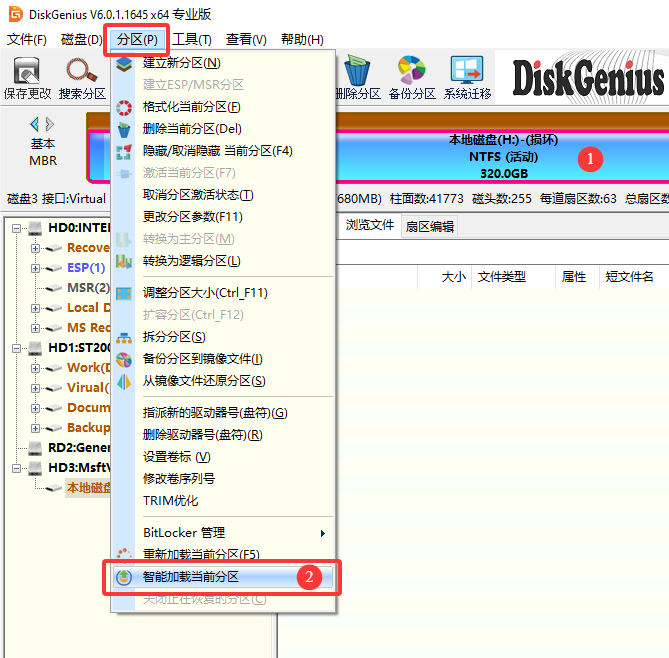Sort file list by 文件类型 column header
Image resolution: width=669 pixels, height=658 pixels.
tap(513, 277)
